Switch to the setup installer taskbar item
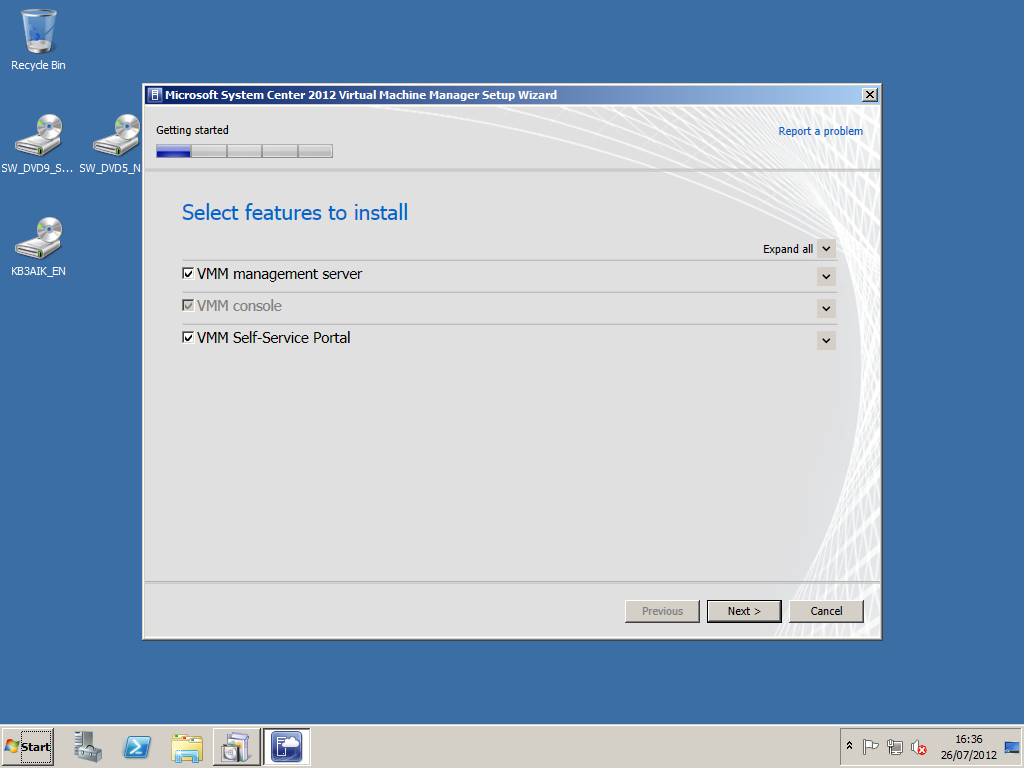Viewport: 1024px width, 768px height. tap(236, 746)
